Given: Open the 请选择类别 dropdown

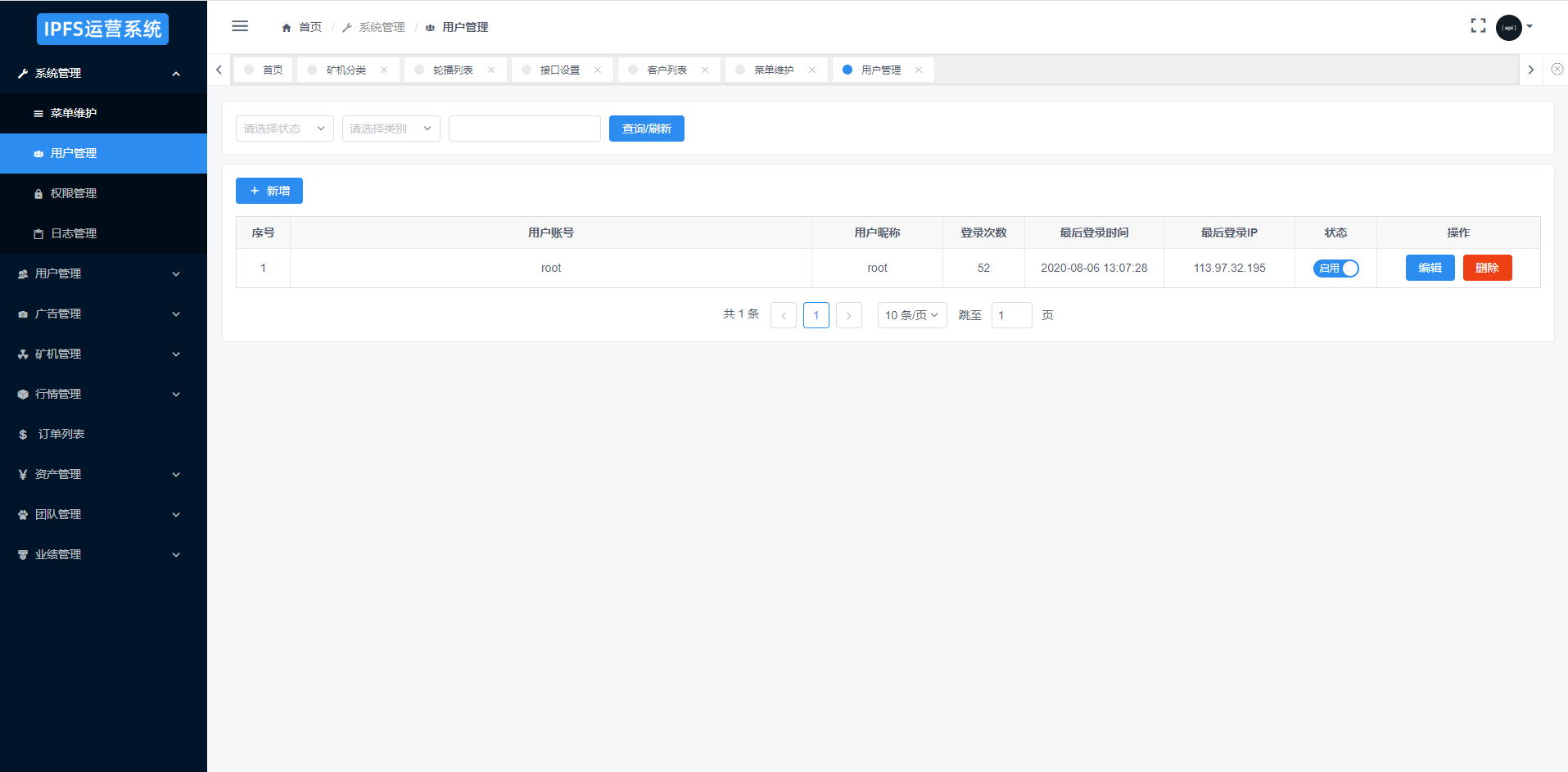Looking at the screenshot, I should coord(391,129).
